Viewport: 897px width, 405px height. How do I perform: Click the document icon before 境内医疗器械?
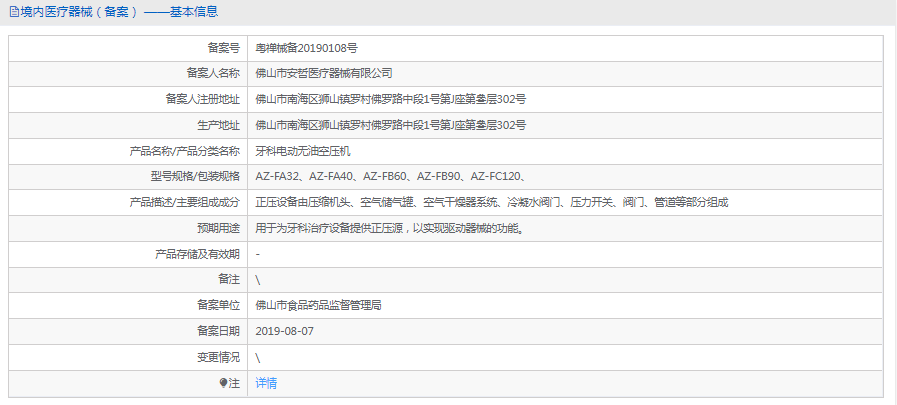pos(14,11)
